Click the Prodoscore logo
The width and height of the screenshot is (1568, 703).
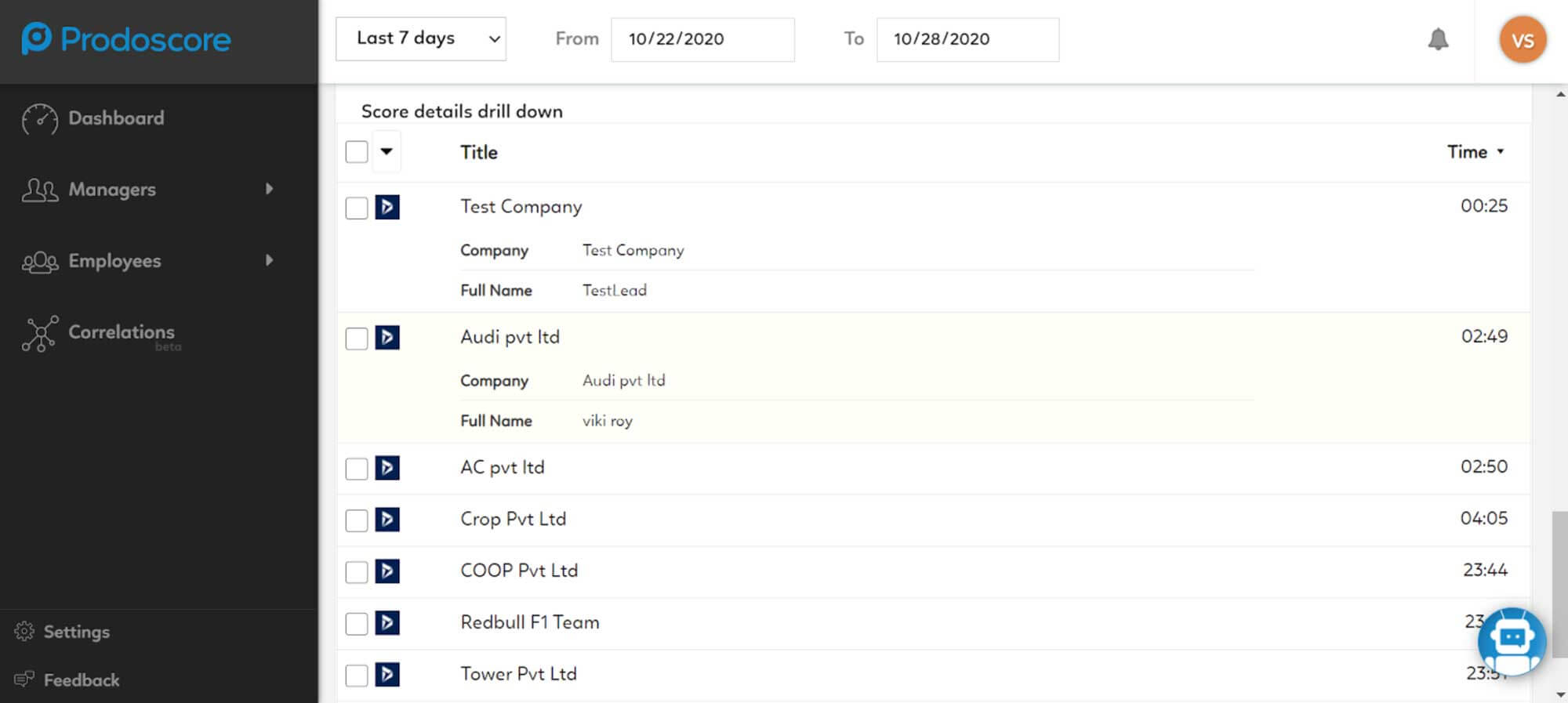coord(126,39)
